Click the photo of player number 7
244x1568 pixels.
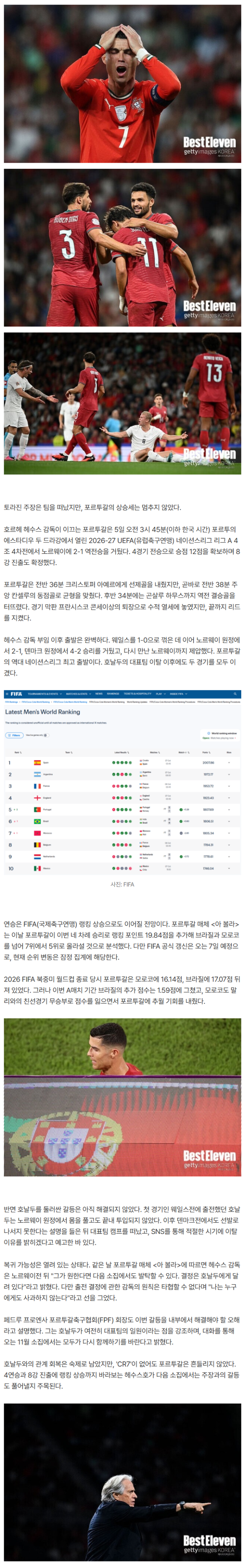(x=122, y=84)
